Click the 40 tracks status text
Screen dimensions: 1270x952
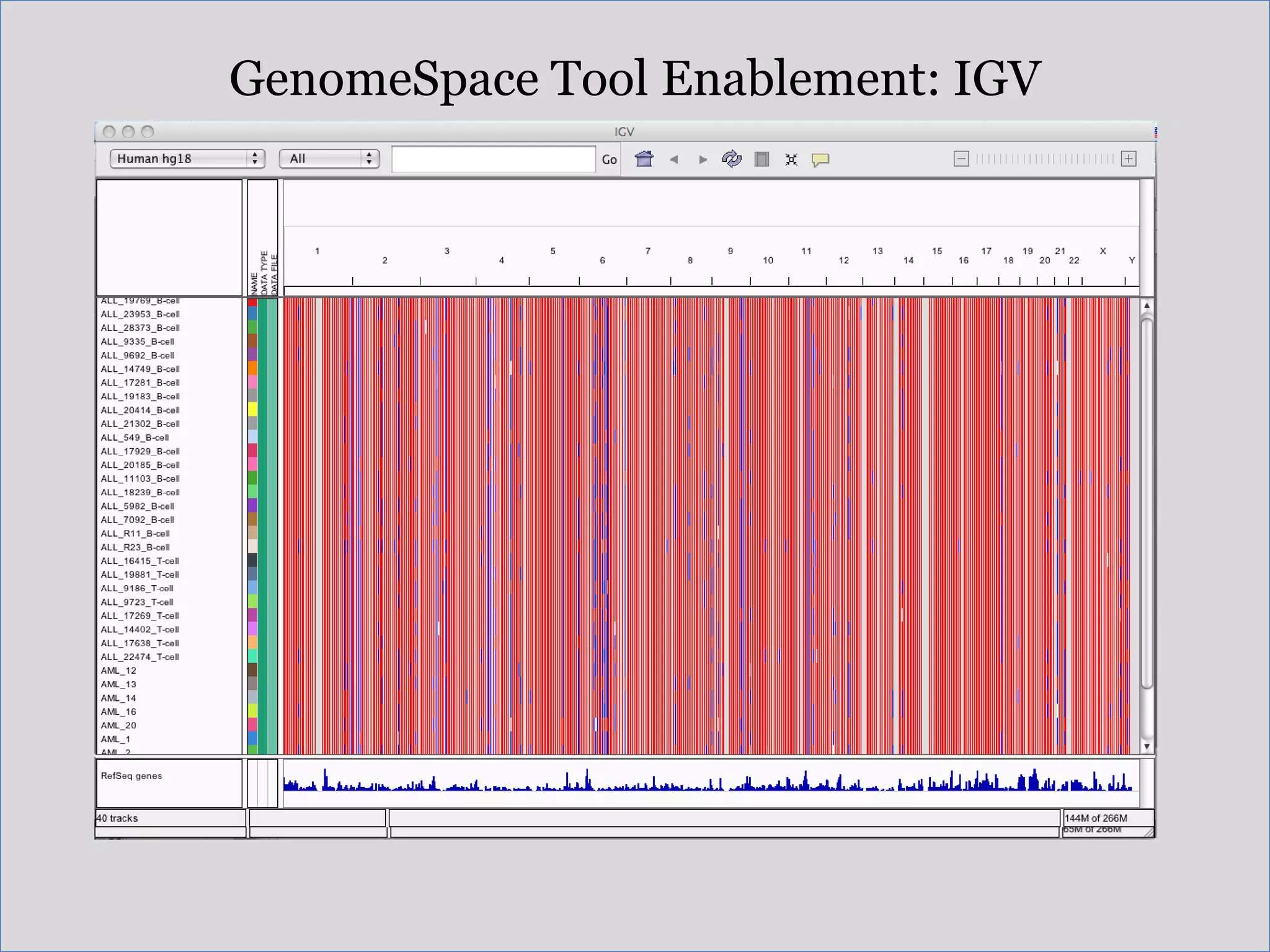click(117, 818)
